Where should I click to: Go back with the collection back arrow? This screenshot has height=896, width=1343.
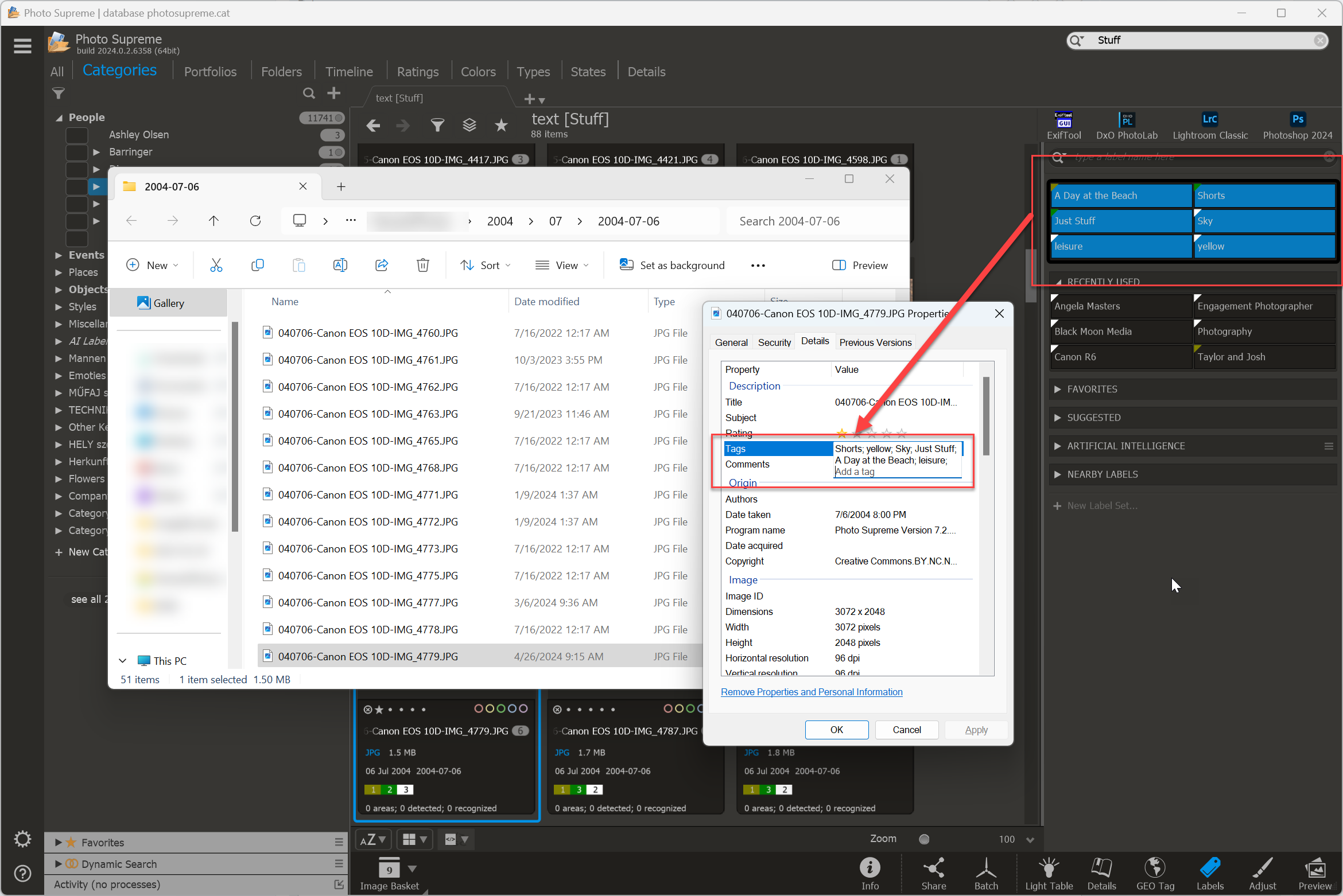click(x=373, y=126)
